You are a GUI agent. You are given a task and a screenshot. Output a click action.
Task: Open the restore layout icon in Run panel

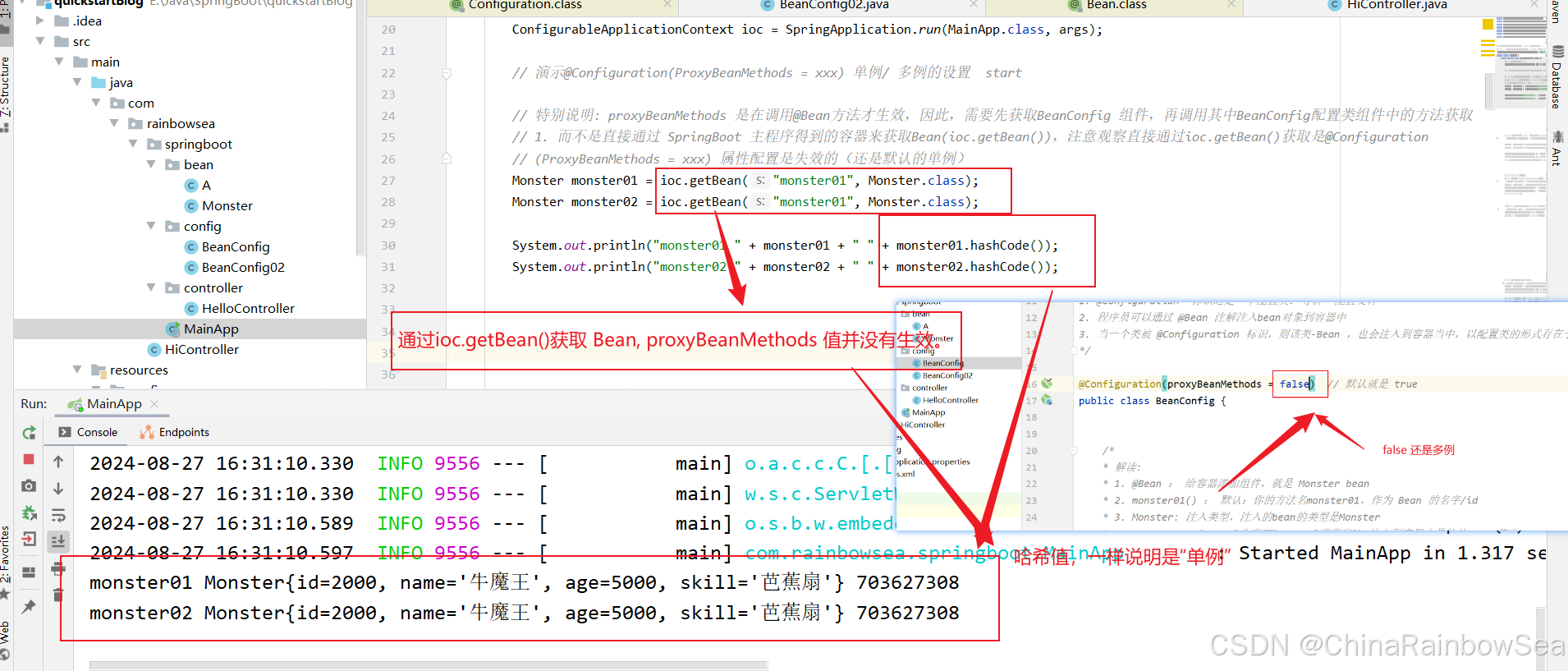29,572
